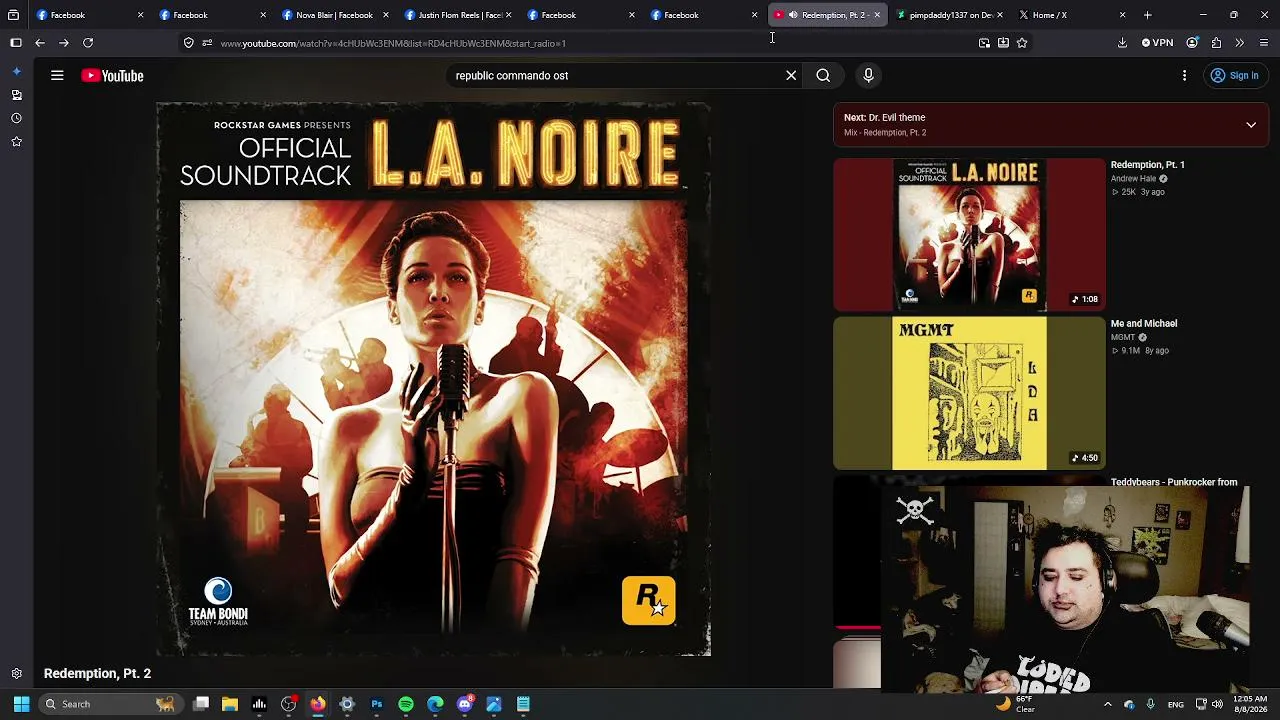Click the address bar URL
Viewport: 1280px width, 720px height.
pyautogui.click(x=393, y=44)
